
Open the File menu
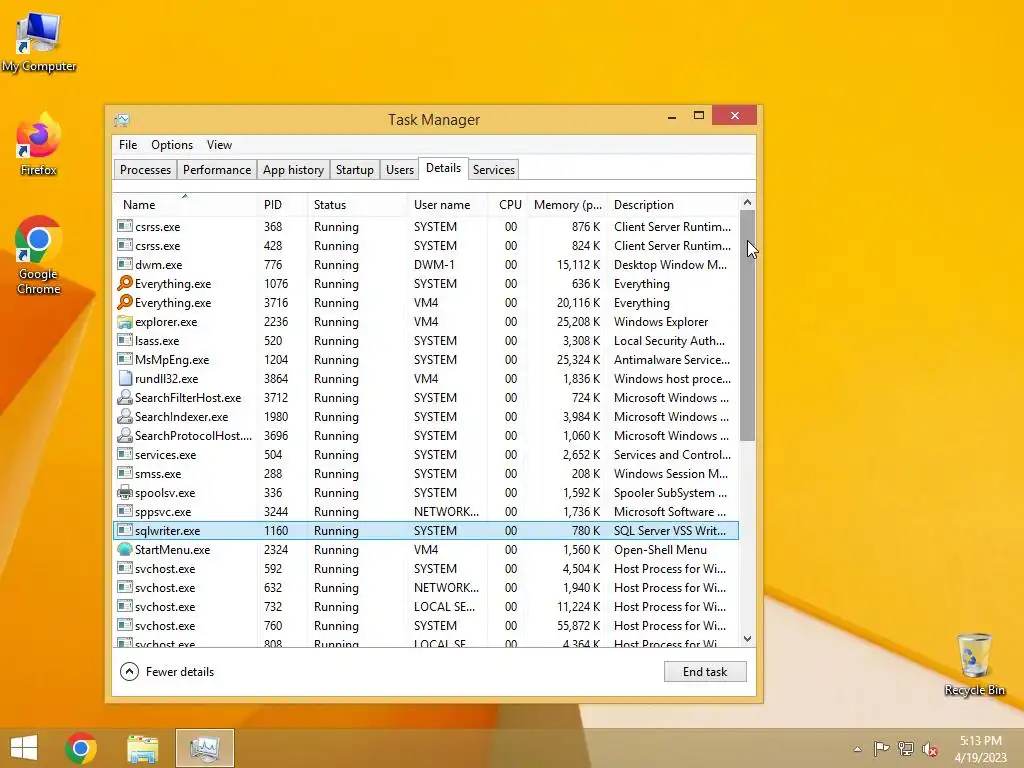click(x=128, y=145)
